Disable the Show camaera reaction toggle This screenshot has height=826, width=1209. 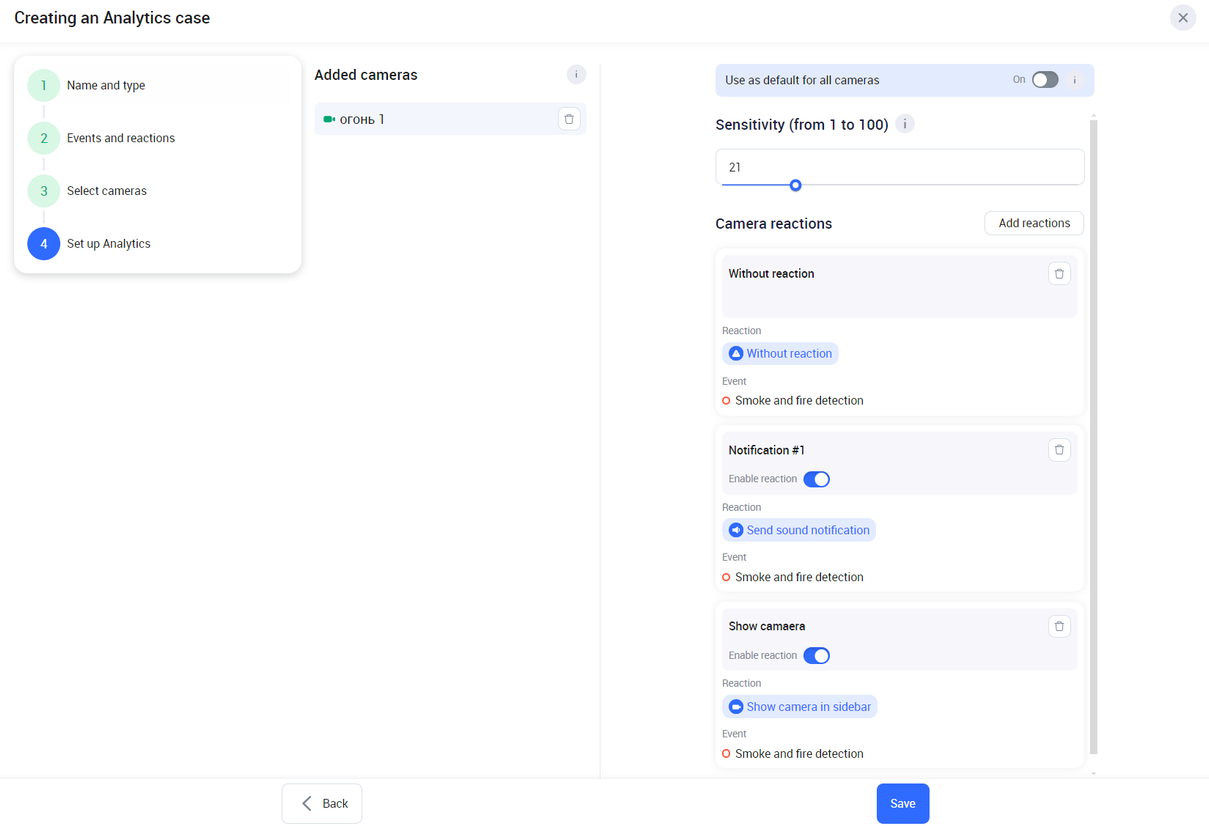[816, 656]
